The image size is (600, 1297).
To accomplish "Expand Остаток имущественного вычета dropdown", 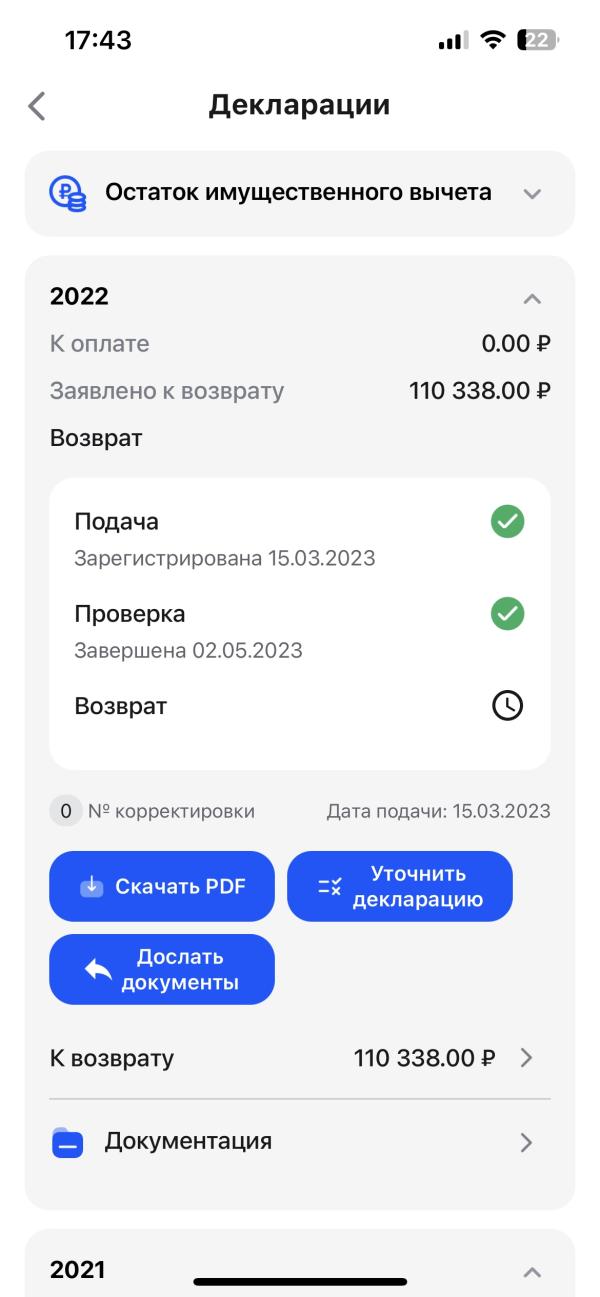I will pos(532,193).
